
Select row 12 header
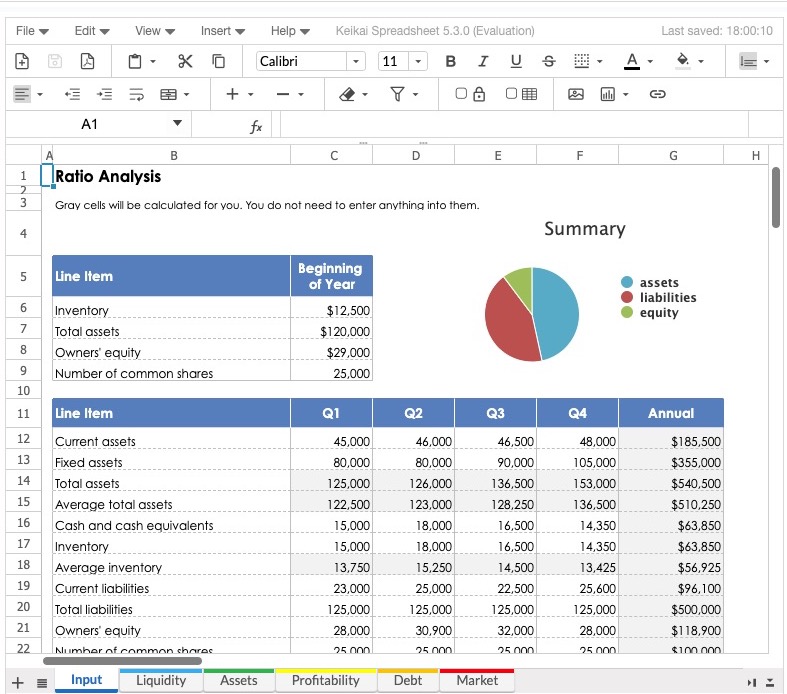coord(23,439)
